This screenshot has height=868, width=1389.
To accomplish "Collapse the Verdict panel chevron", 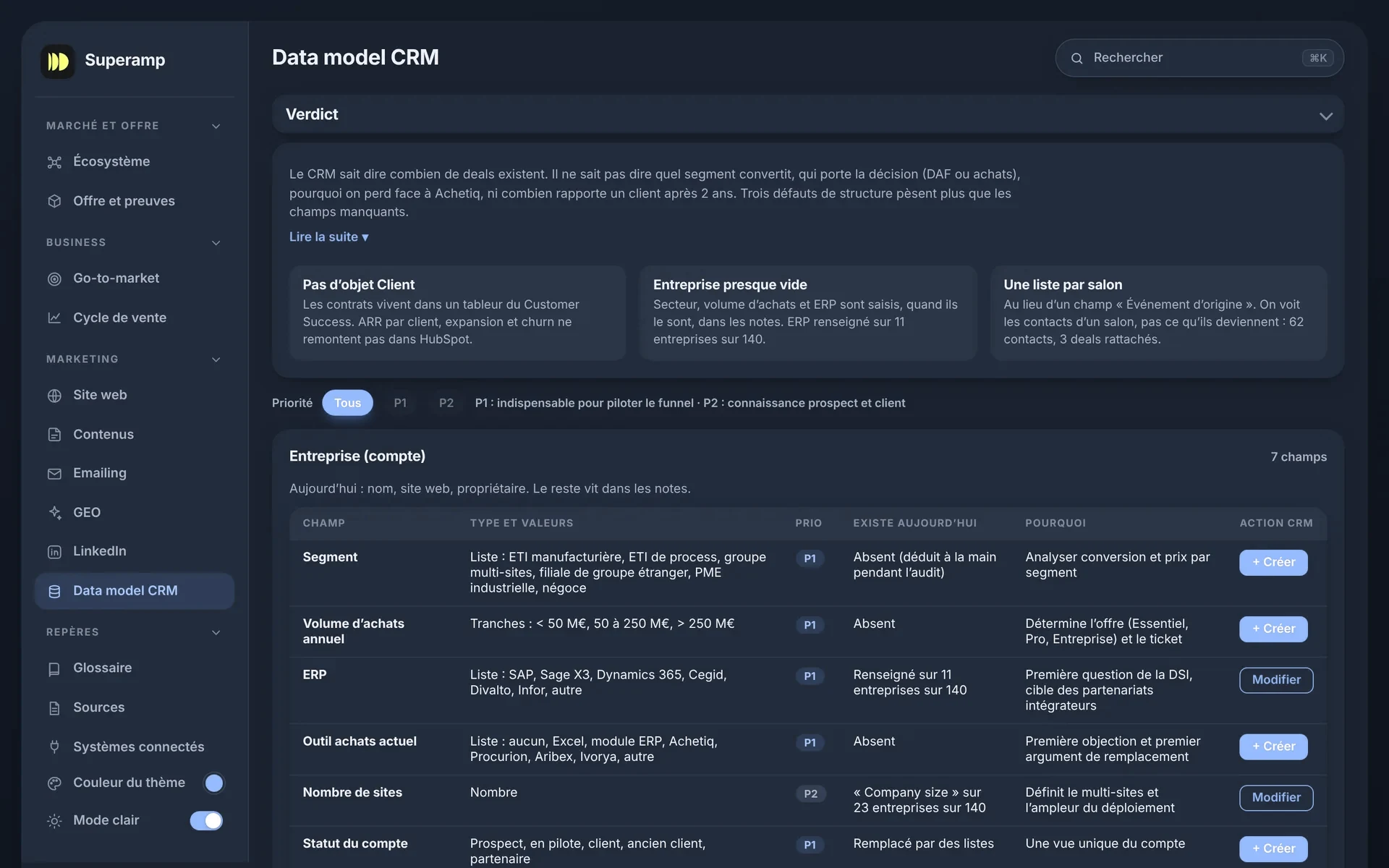I will 1325,115.
